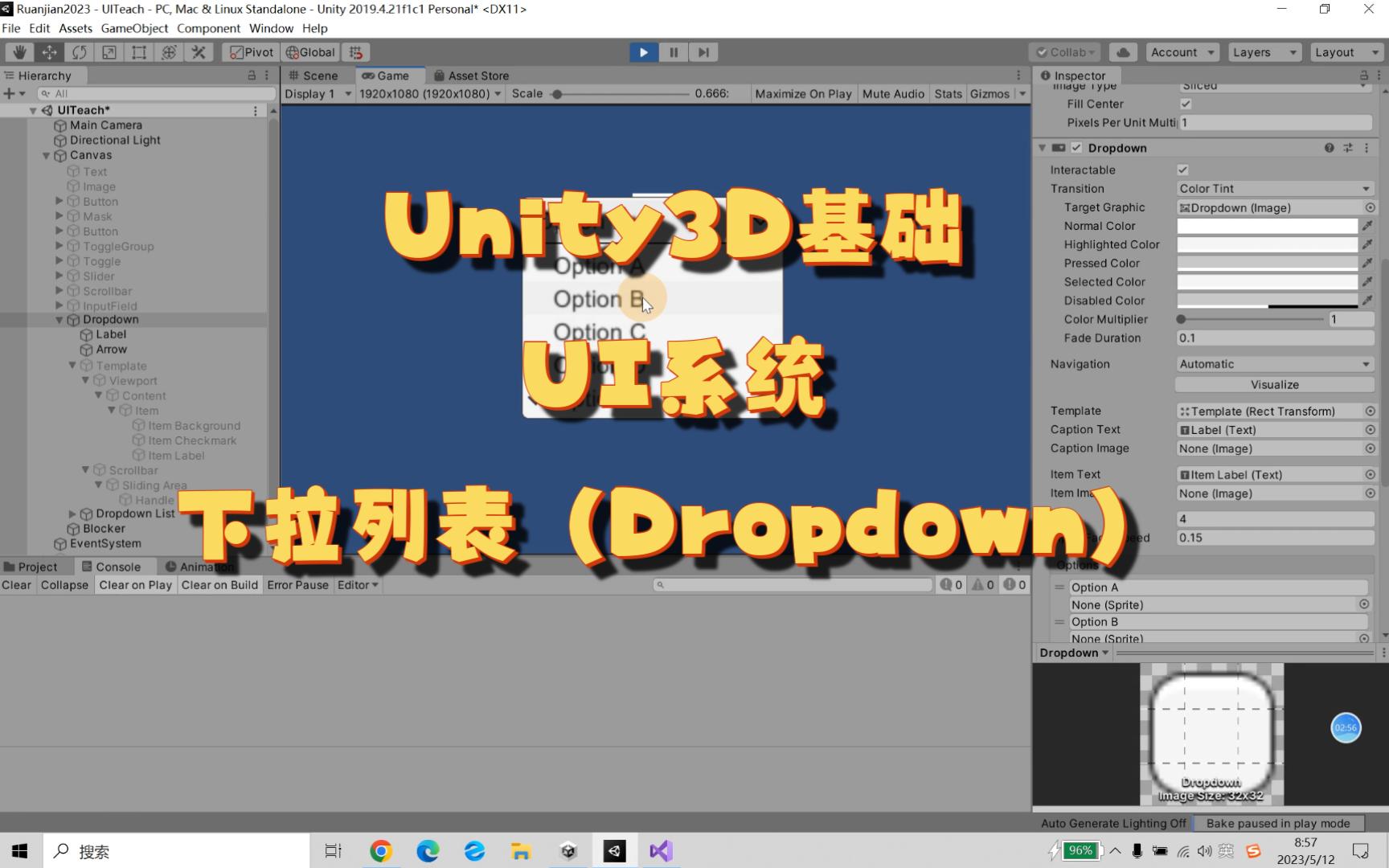Click the Step frame button

point(703,52)
